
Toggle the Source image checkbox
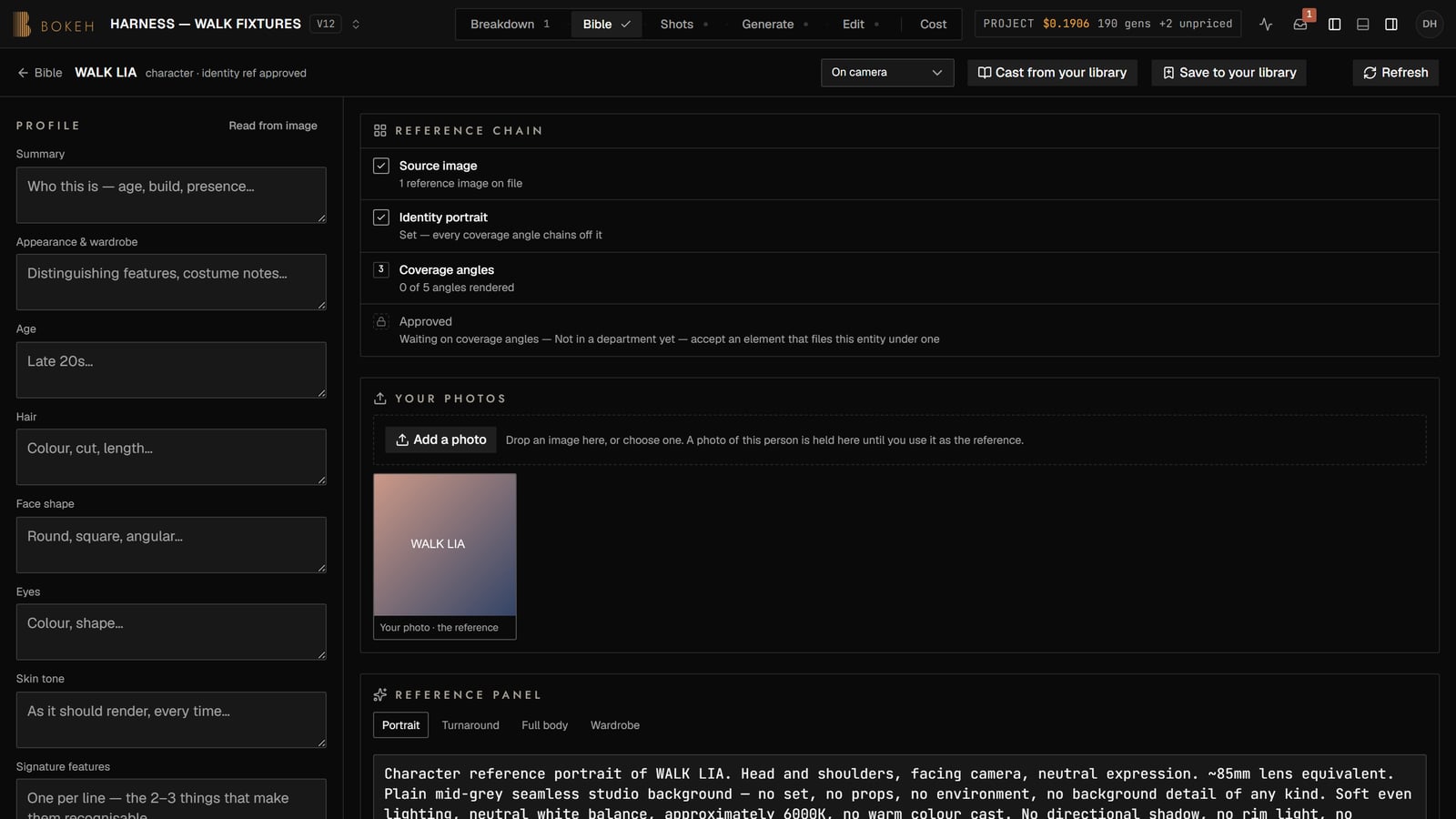(381, 166)
